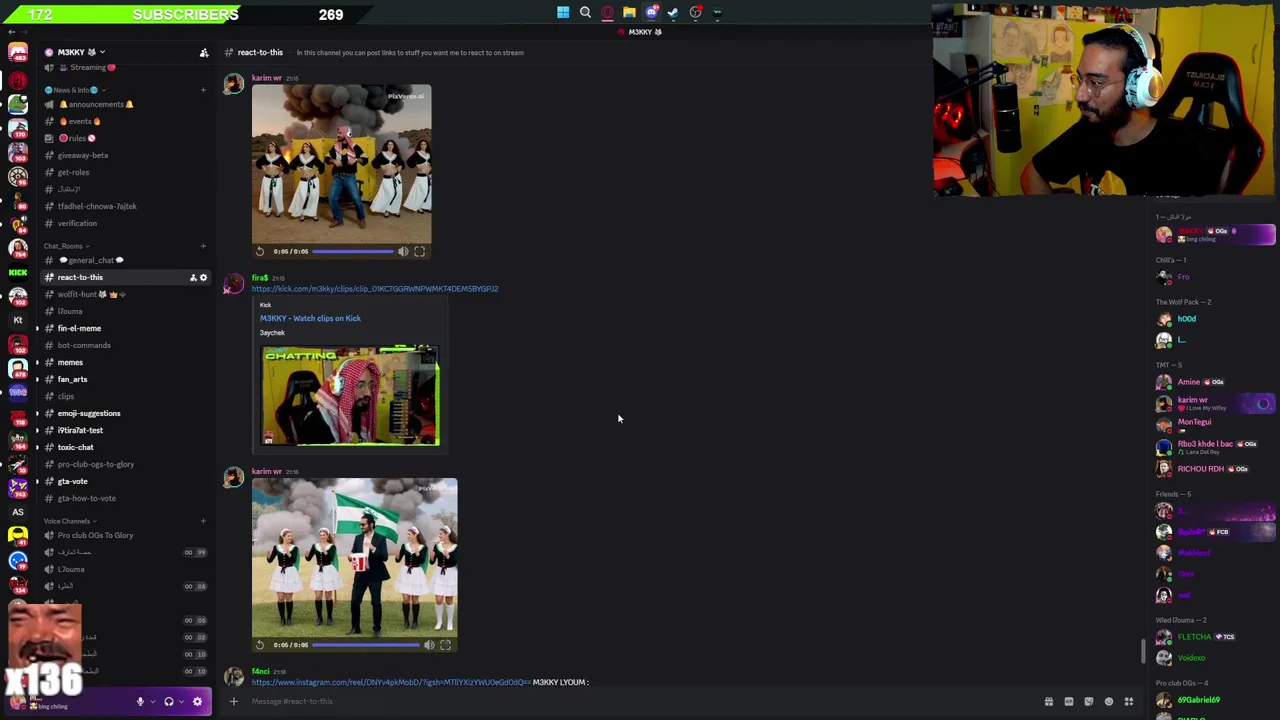Viewport: 1280px width, 720px height.
Task: Click karim wr avatar on first video
Action: pos(233,85)
